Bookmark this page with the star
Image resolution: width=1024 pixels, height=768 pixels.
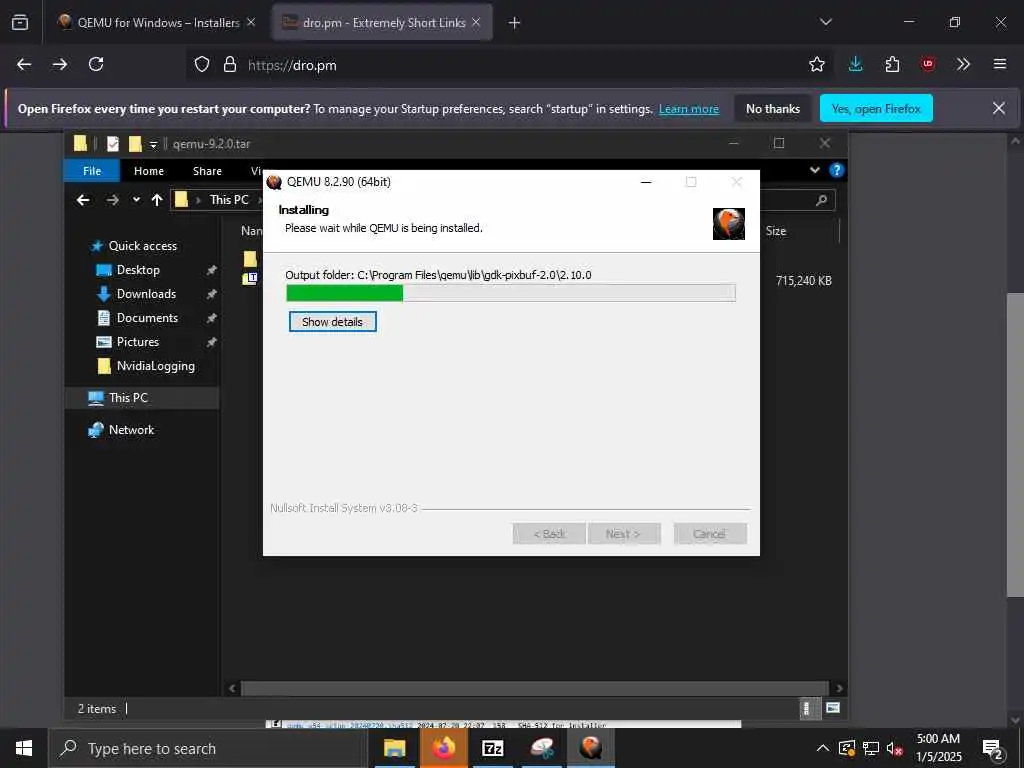pyautogui.click(x=816, y=64)
